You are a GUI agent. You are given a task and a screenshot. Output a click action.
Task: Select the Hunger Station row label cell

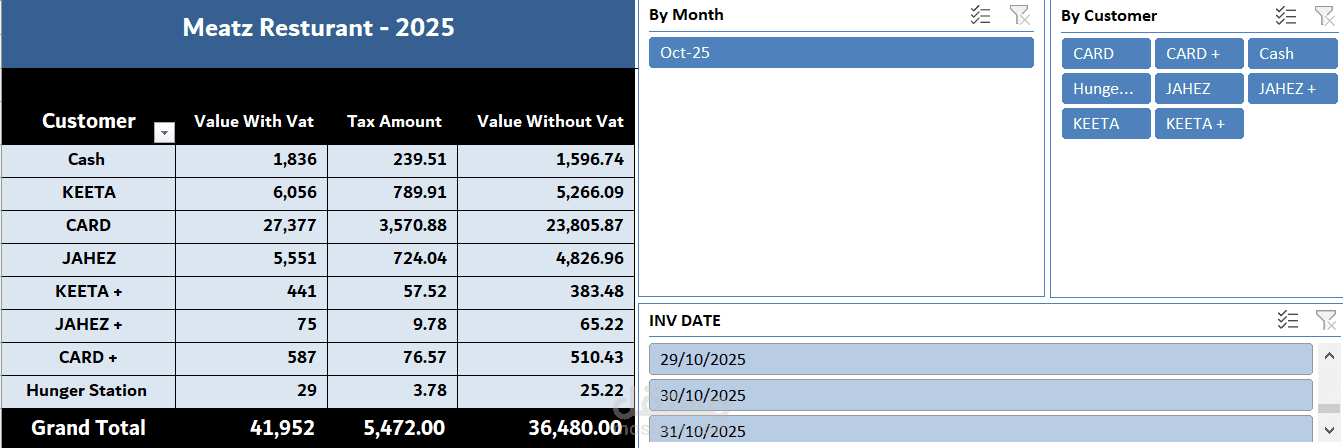click(x=88, y=391)
